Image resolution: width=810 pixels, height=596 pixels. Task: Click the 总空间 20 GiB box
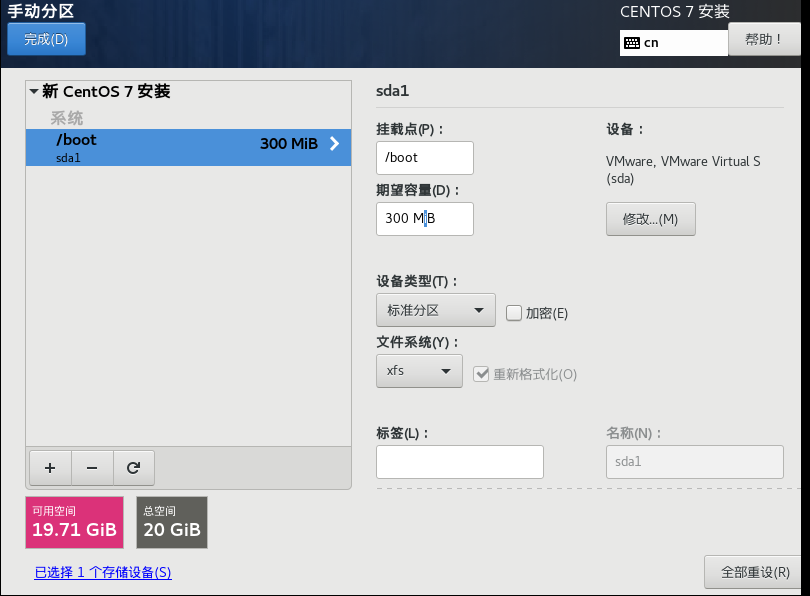tap(172, 523)
